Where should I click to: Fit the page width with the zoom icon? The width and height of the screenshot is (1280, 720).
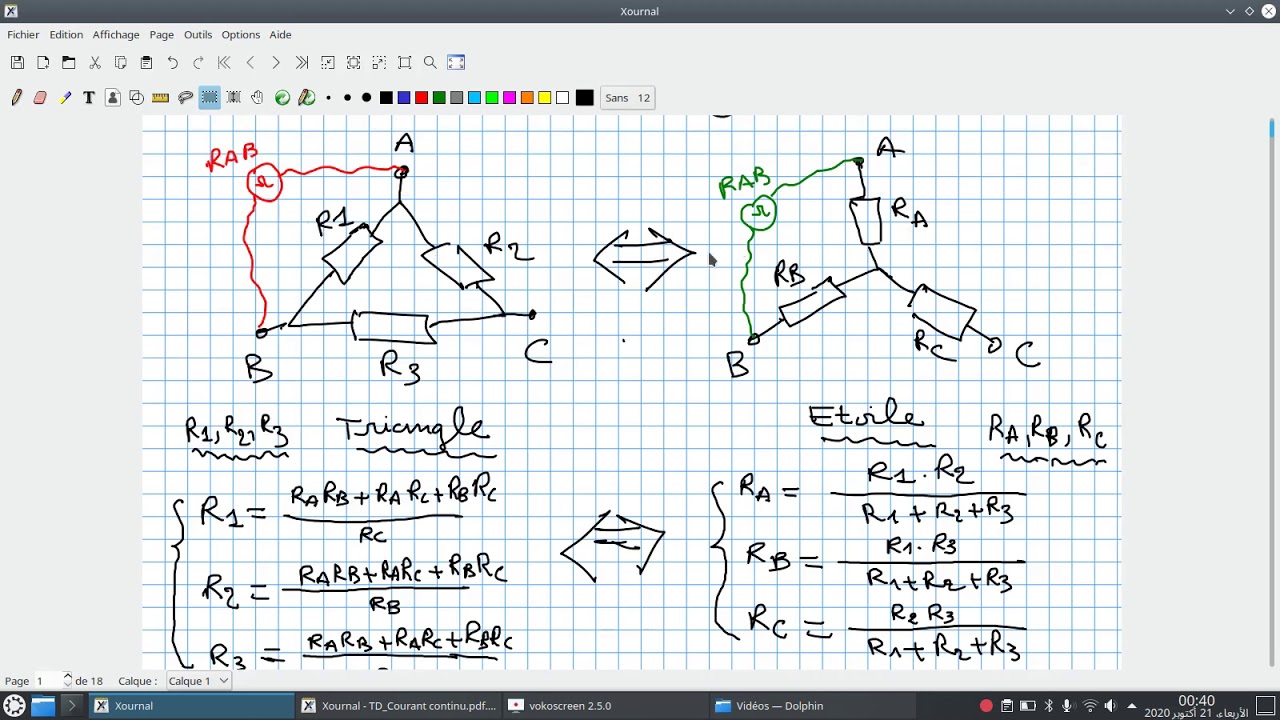(x=353, y=62)
